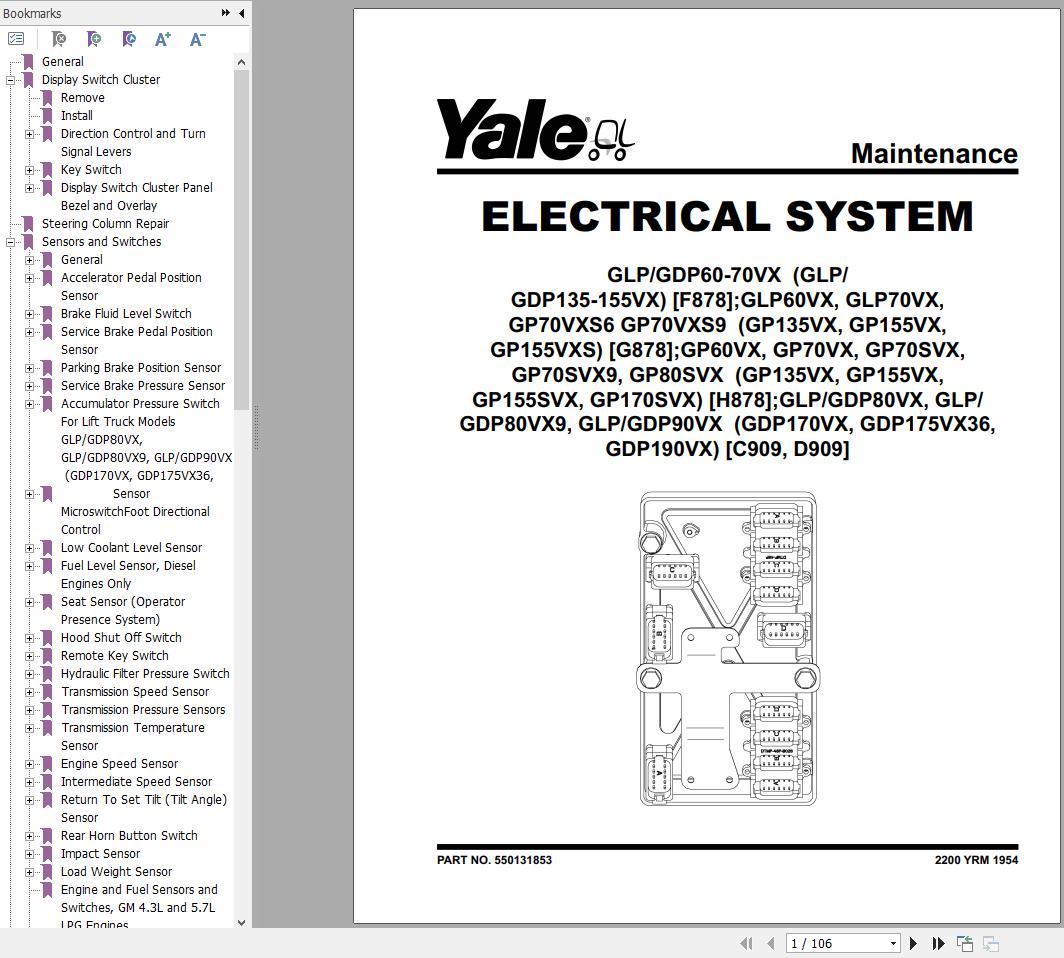
Task: Click bookmark icon beside Low Coolant Level Sensor
Action: (x=47, y=548)
